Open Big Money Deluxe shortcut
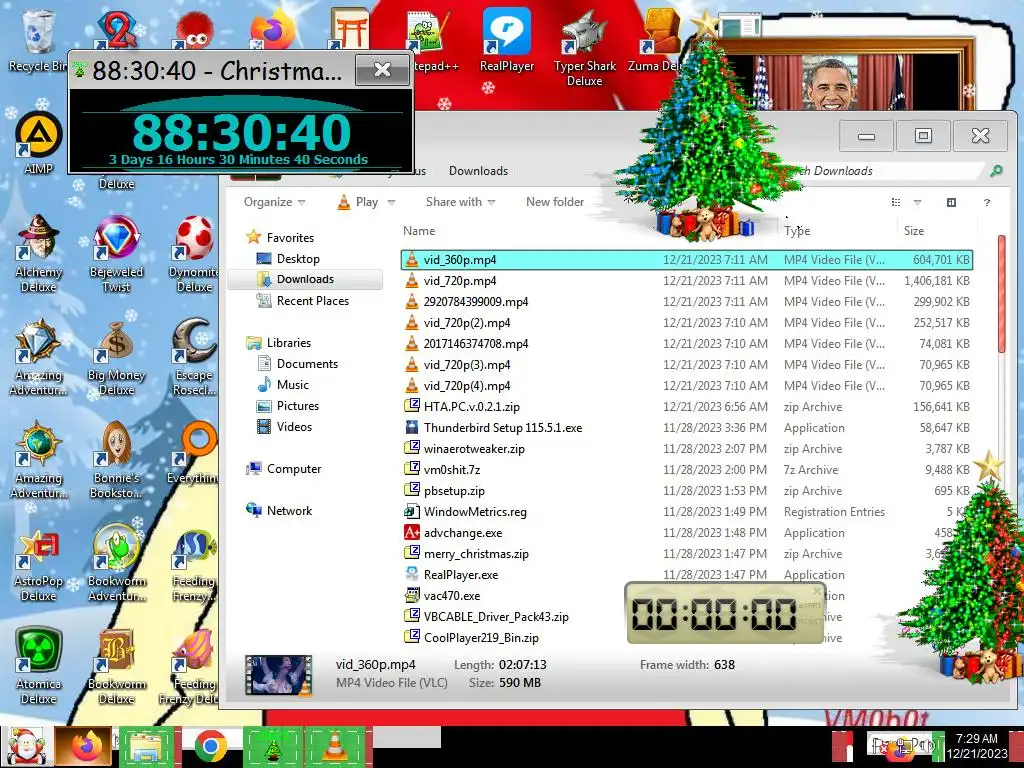 tap(116, 357)
